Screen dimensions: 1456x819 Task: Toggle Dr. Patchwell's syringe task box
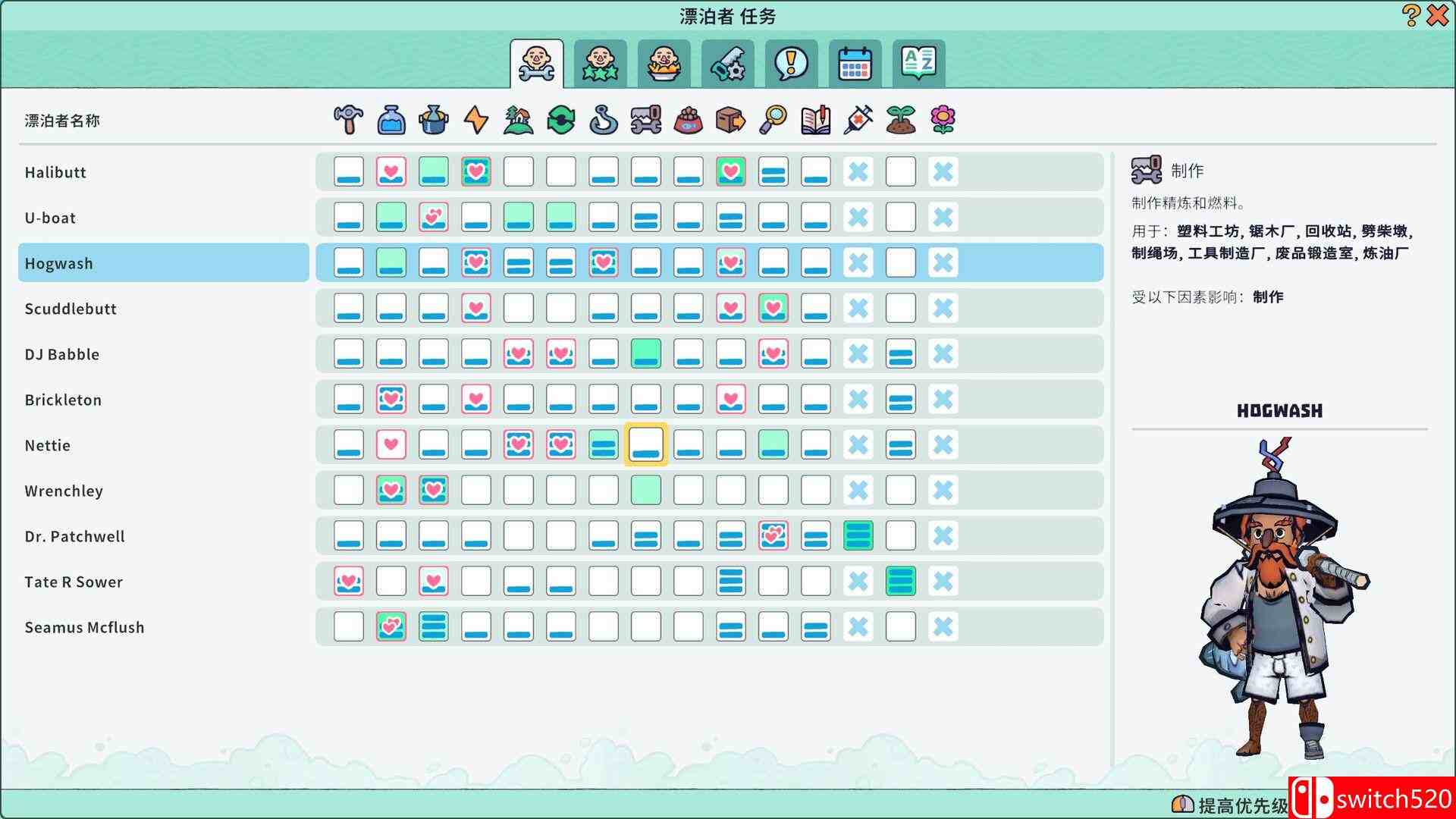click(858, 536)
